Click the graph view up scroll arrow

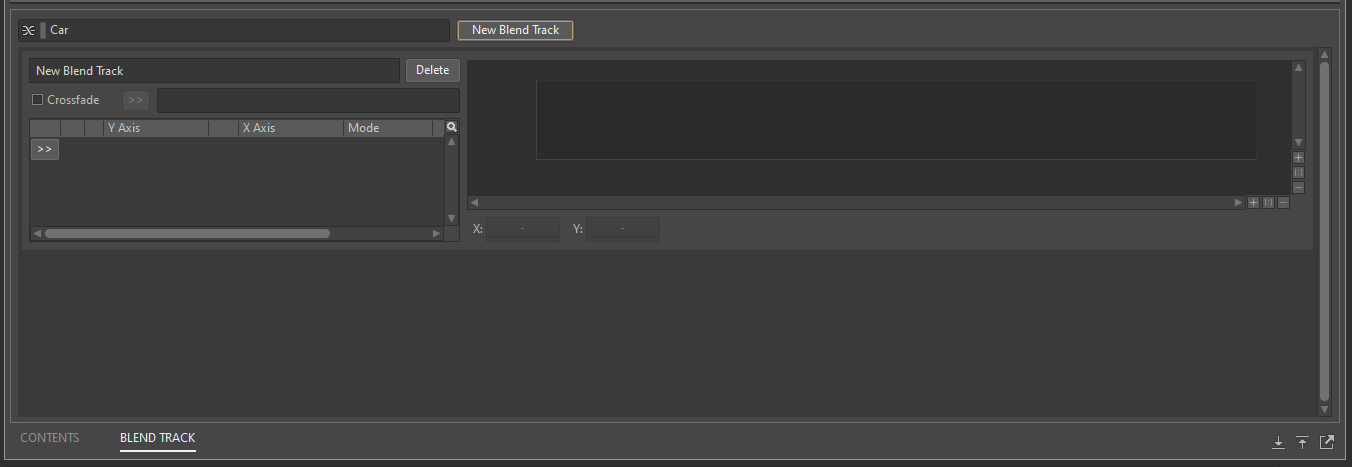pyautogui.click(x=1299, y=68)
